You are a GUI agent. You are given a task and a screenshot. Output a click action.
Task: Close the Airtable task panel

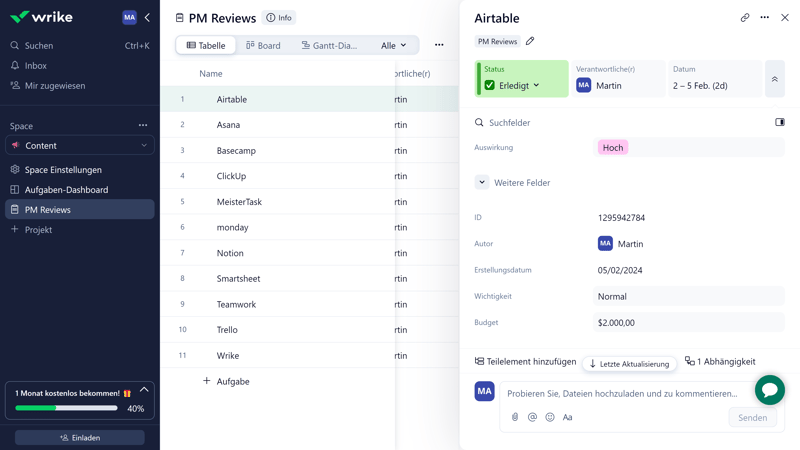click(x=785, y=17)
